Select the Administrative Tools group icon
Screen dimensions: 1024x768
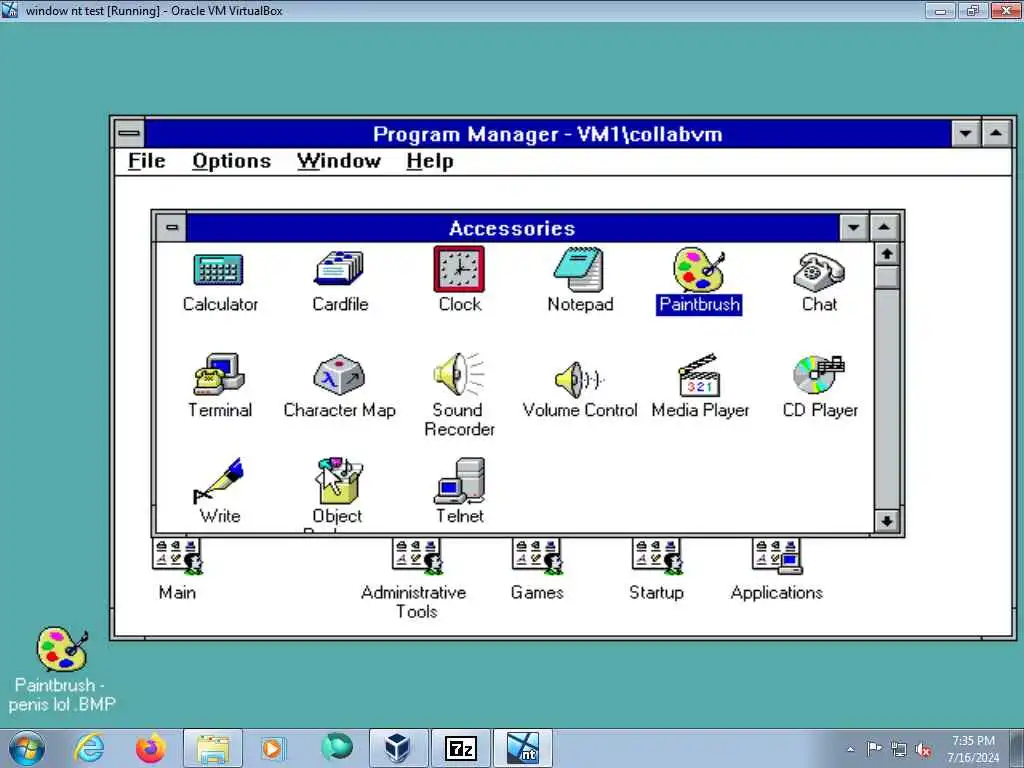tap(417, 557)
